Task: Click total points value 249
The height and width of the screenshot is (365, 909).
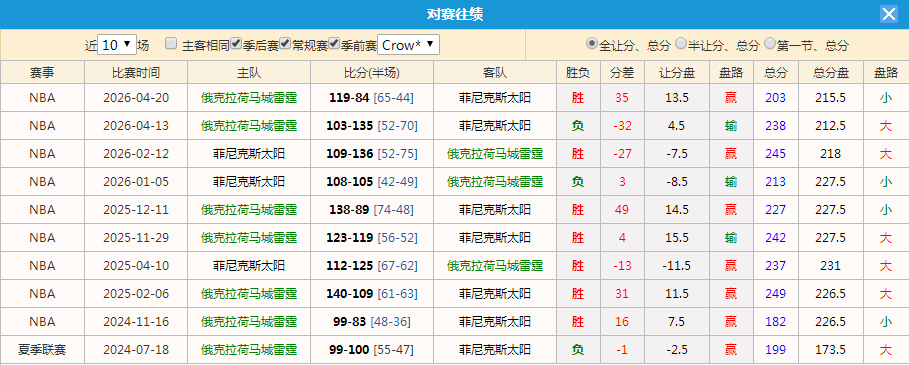Action: click(776, 294)
